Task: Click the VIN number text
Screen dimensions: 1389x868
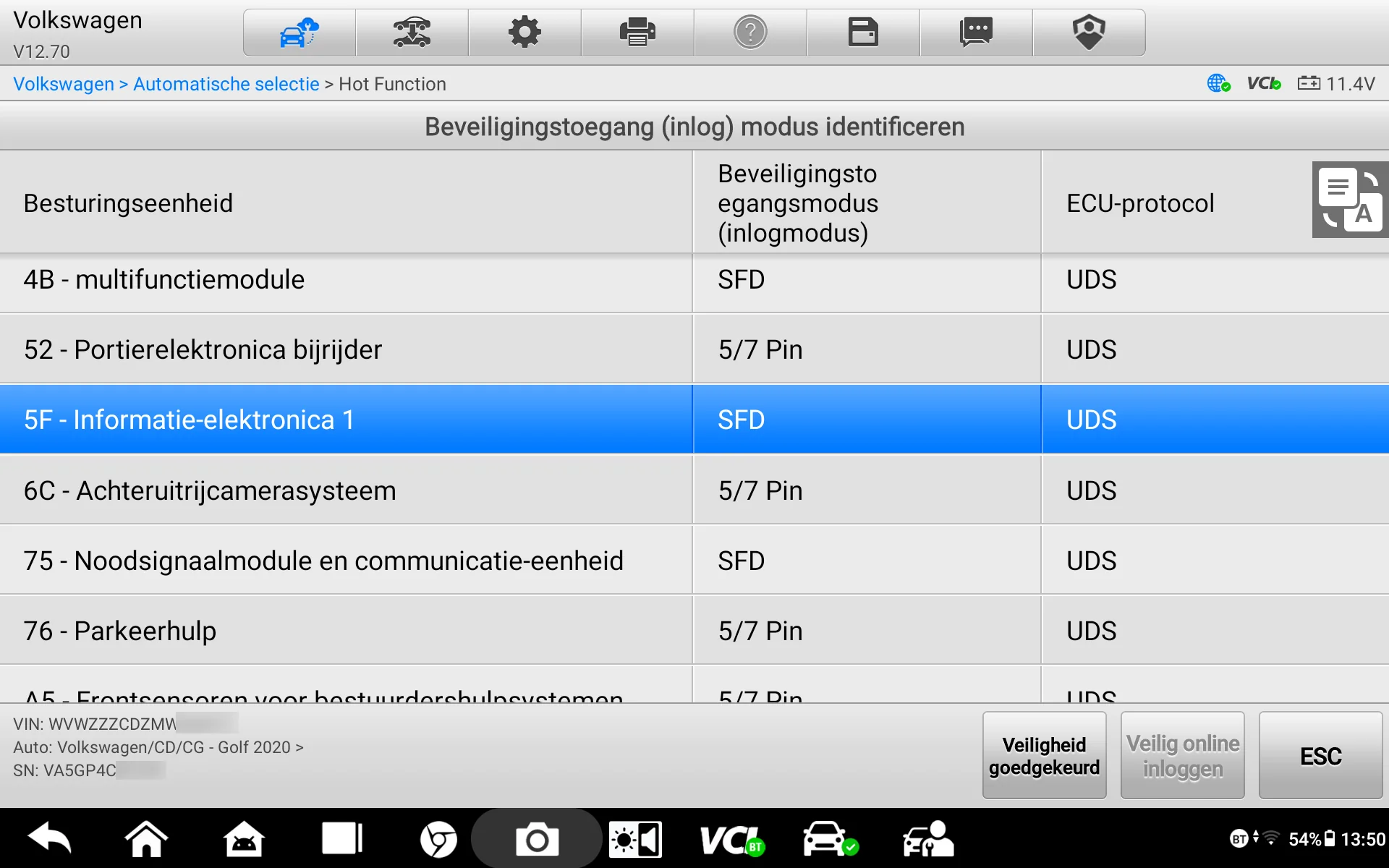Action: [125, 724]
